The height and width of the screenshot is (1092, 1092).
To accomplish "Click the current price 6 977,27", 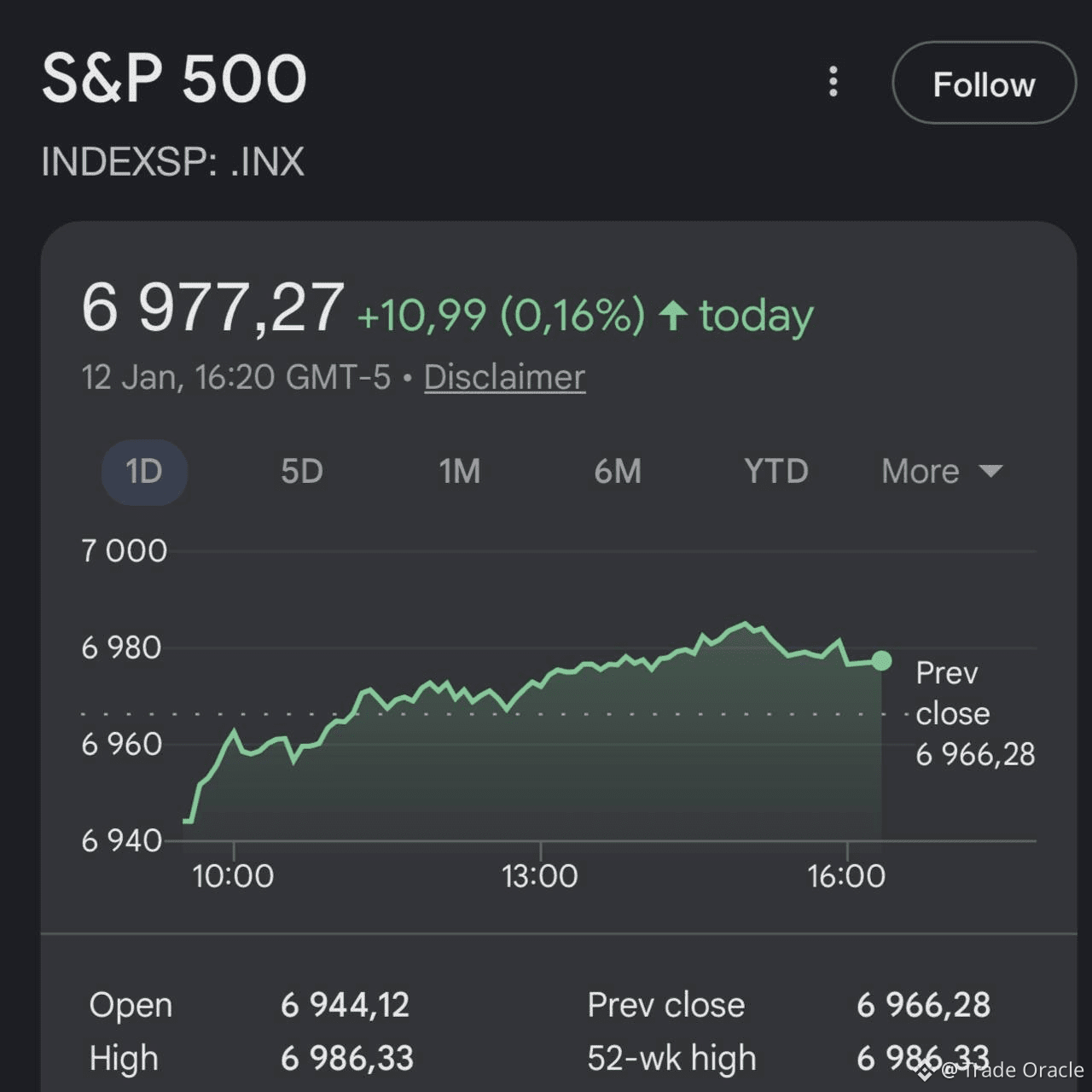I will pyautogui.click(x=213, y=308).
